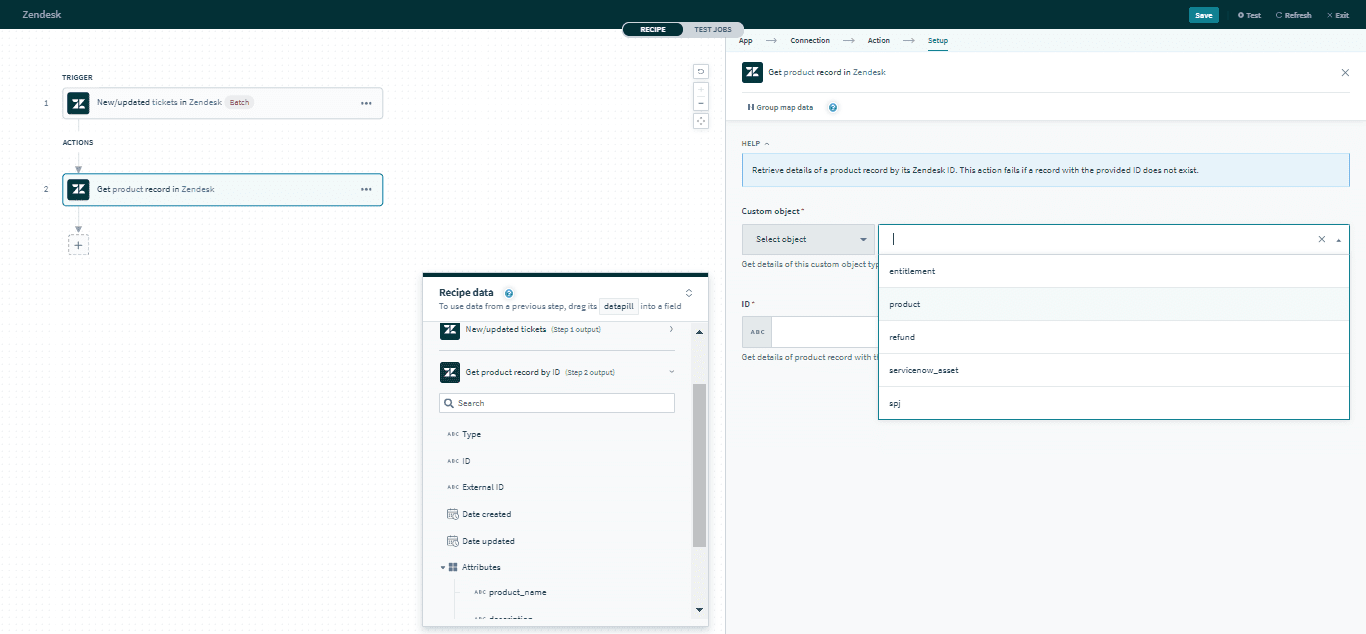Fit the recipe to screen using canvas control

tap(701, 120)
